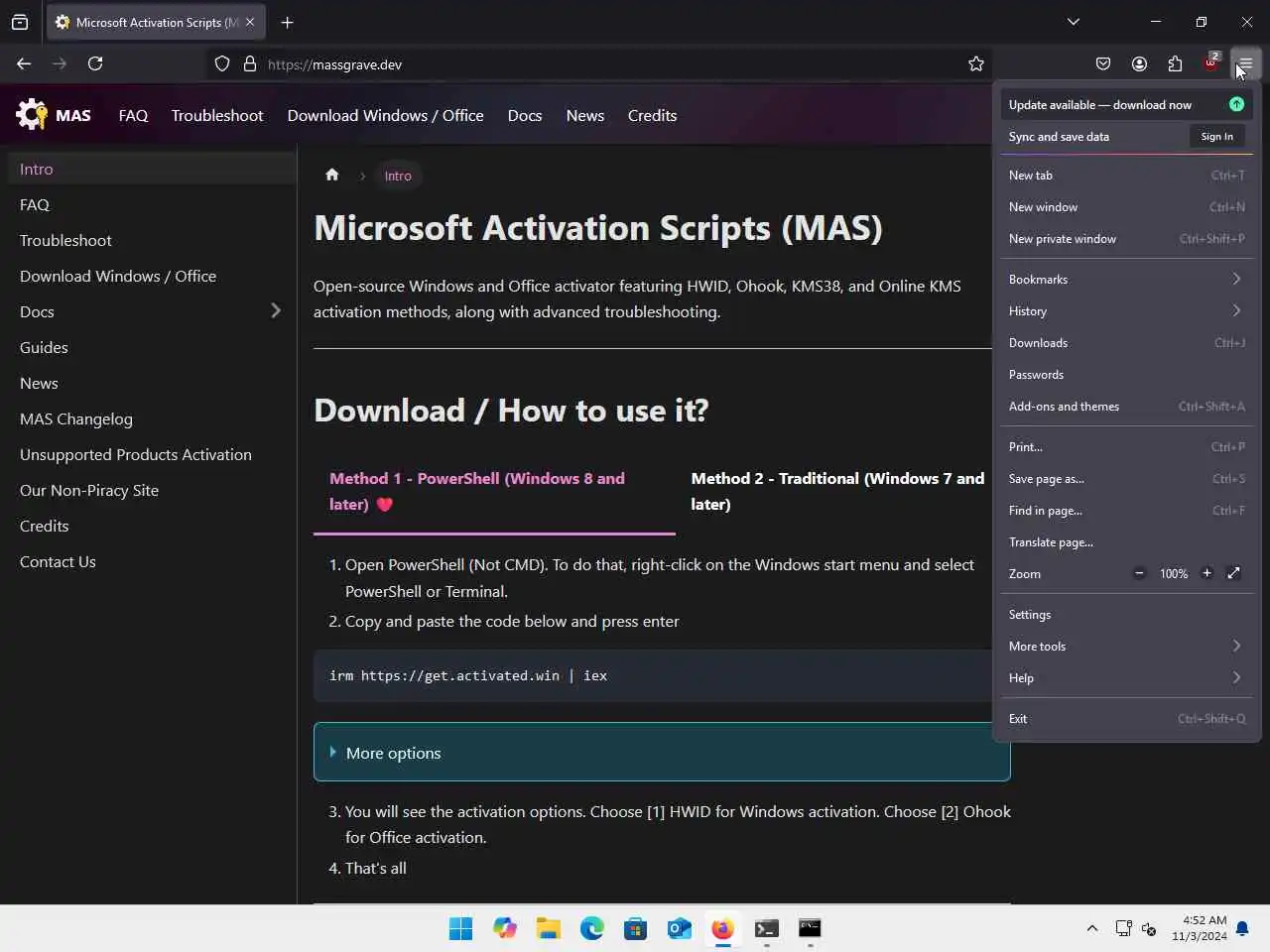Open Credits in top navigation bar

point(652,115)
